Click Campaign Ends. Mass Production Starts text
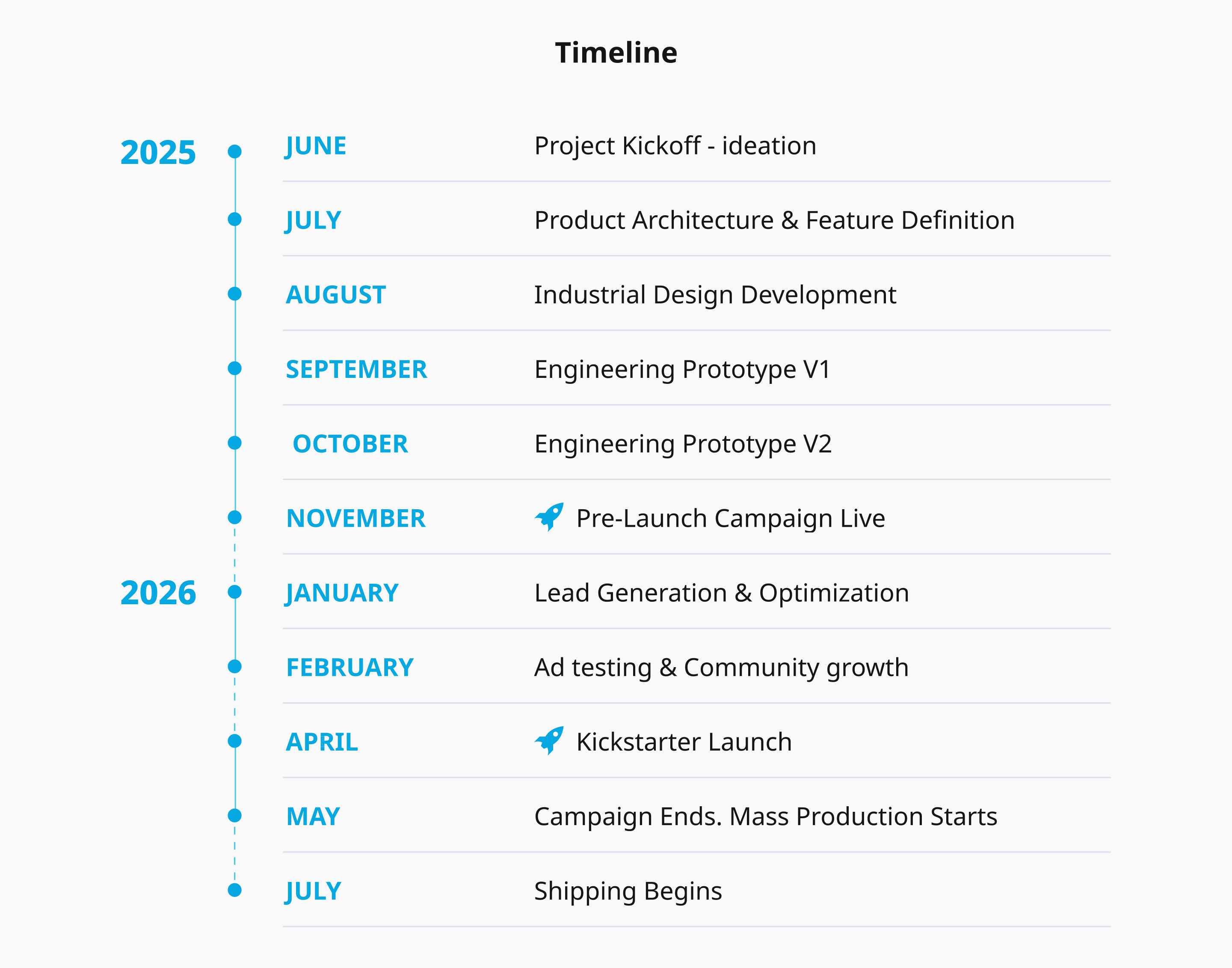The image size is (1232, 968). pyautogui.click(x=765, y=816)
